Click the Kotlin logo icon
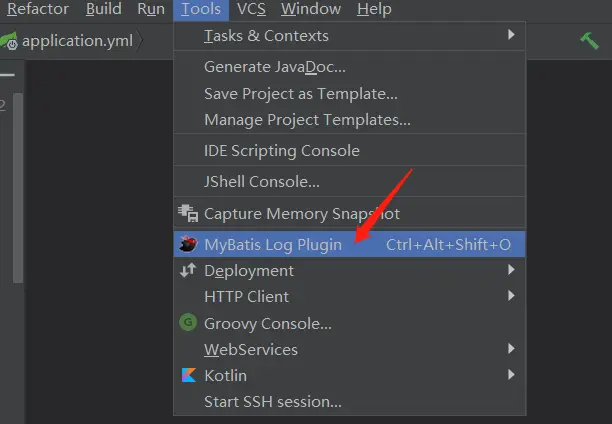Screen dimensions: 612x424 pos(187,376)
